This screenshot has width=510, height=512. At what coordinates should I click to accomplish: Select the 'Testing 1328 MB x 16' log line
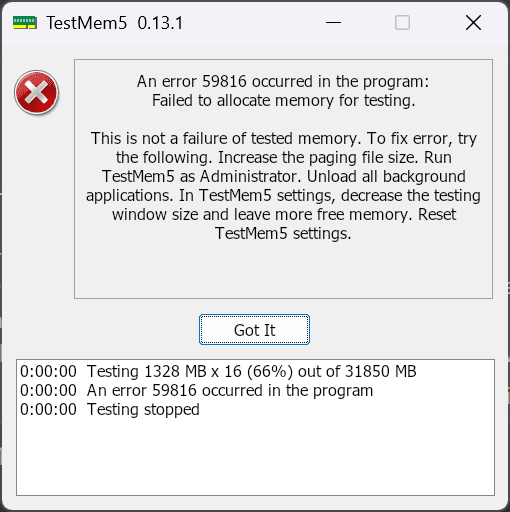[218, 371]
